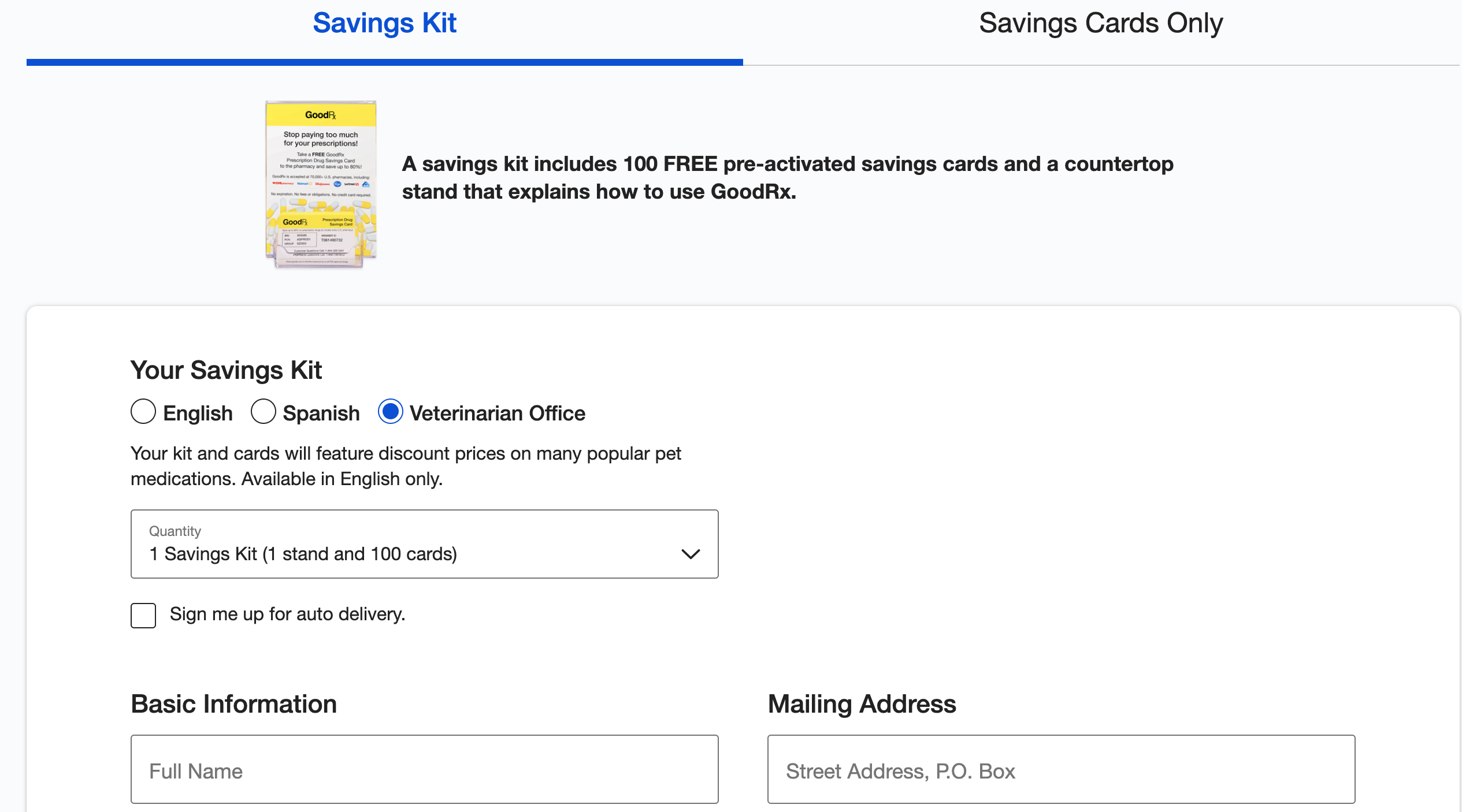Choose the Spanish kit option
The image size is (1462, 812).
click(x=264, y=412)
